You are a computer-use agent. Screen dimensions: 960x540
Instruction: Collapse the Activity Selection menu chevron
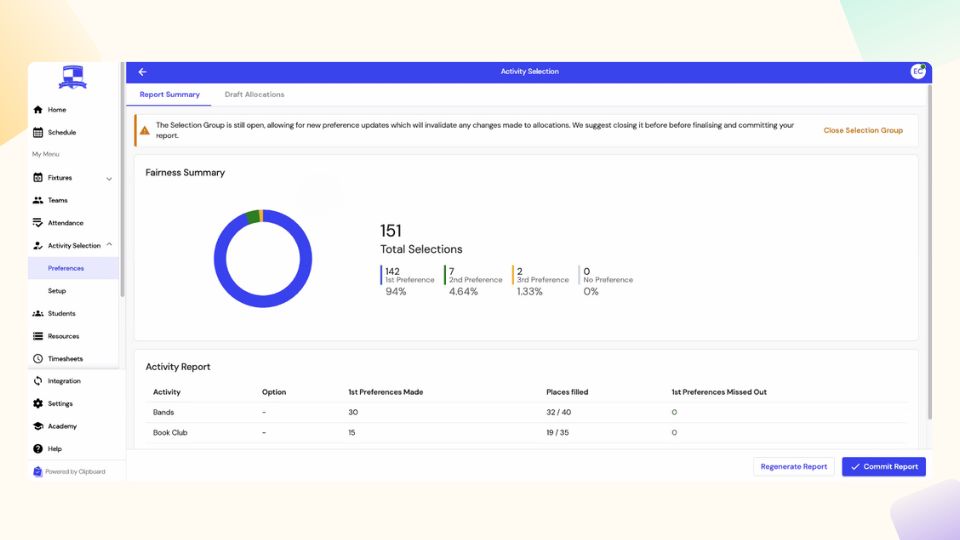(109, 244)
